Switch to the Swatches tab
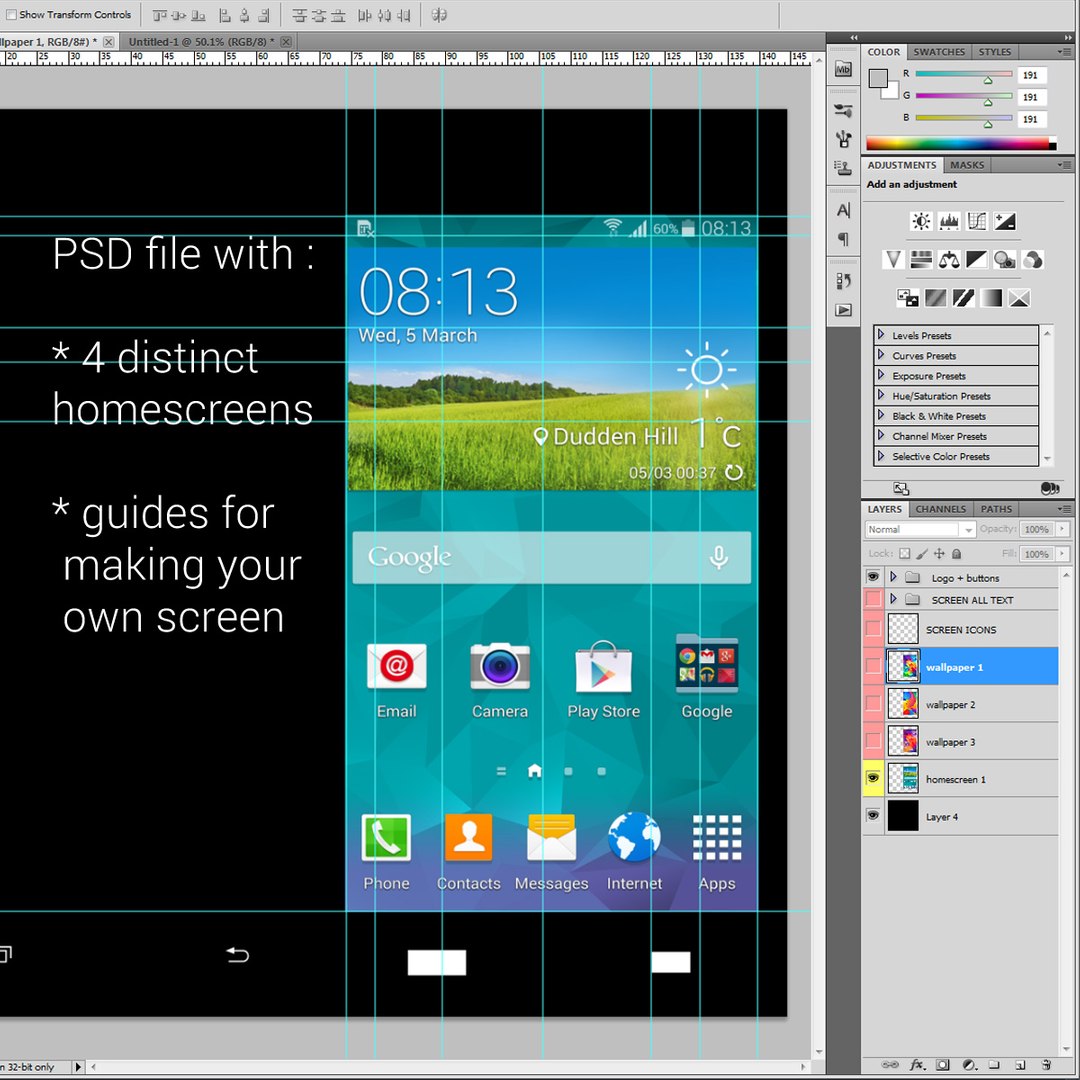The height and width of the screenshot is (1080, 1080). pyautogui.click(x=938, y=52)
